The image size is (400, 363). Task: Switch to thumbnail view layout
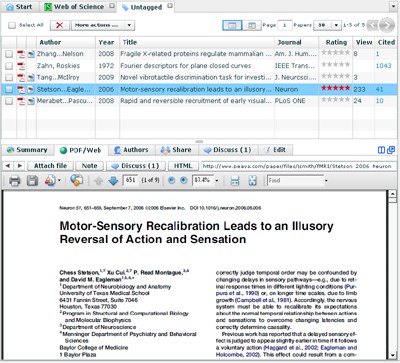coord(252,25)
